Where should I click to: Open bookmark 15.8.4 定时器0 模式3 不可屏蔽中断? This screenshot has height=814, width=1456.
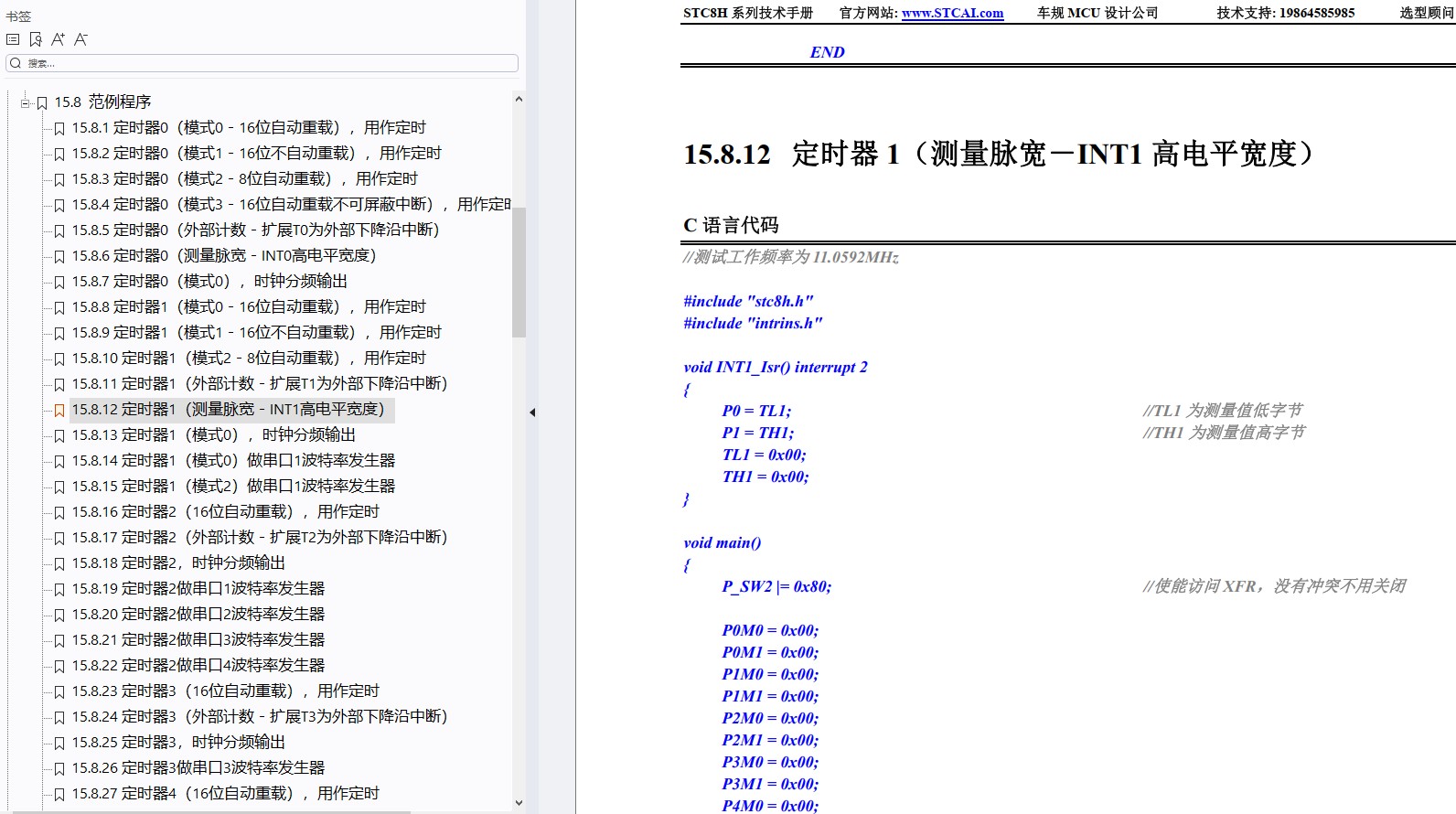point(292,204)
